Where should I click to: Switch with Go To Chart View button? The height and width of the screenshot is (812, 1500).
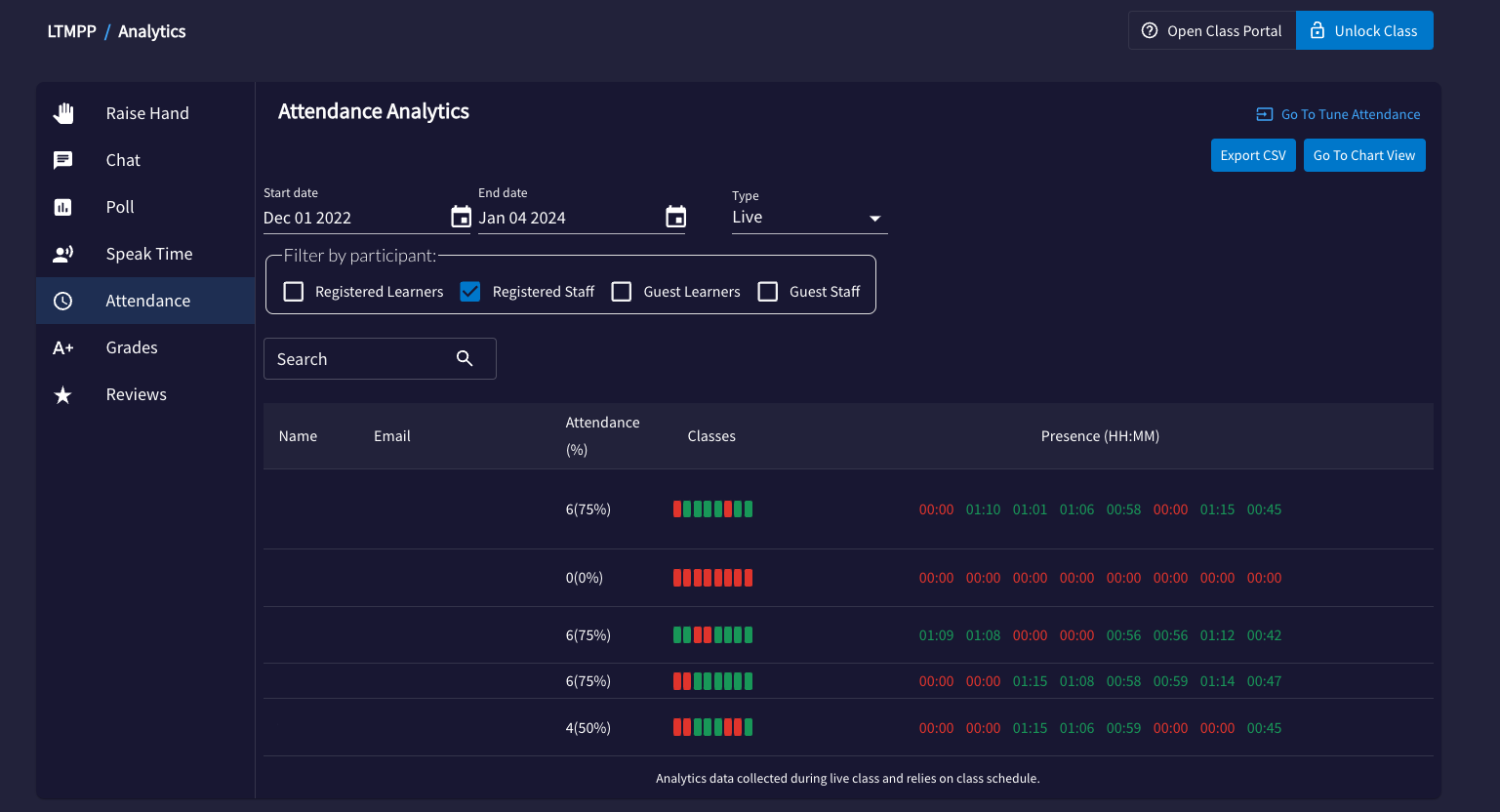[1364, 155]
